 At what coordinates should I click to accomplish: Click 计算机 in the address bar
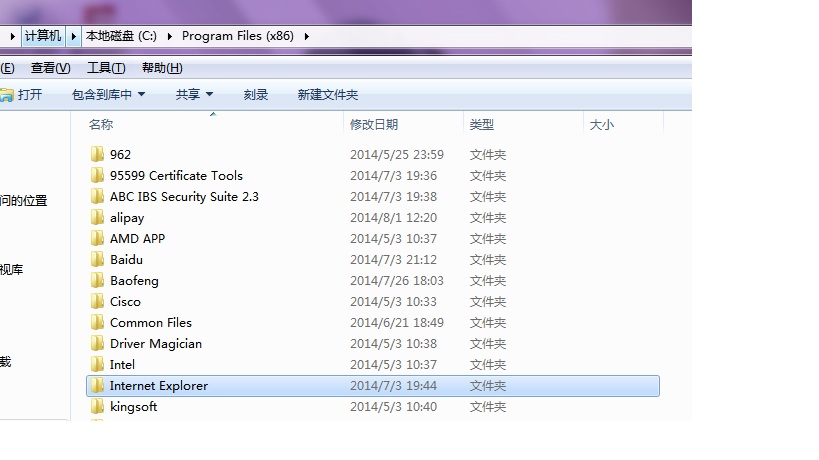[43, 36]
